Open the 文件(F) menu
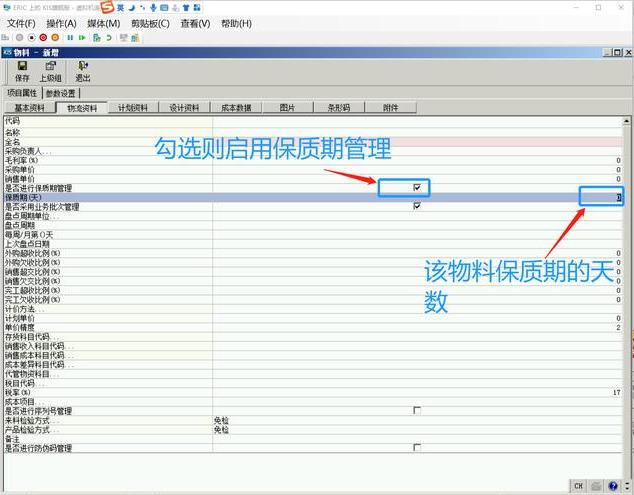 (21, 23)
